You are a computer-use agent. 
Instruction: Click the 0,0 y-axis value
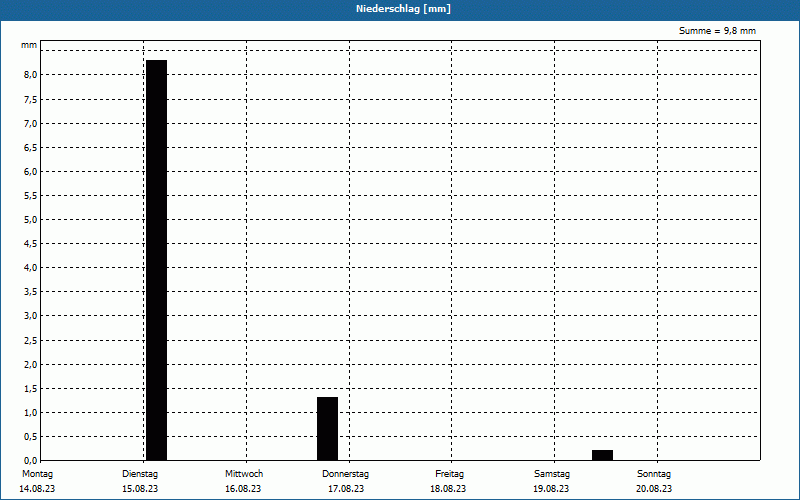pyautogui.click(x=31, y=461)
